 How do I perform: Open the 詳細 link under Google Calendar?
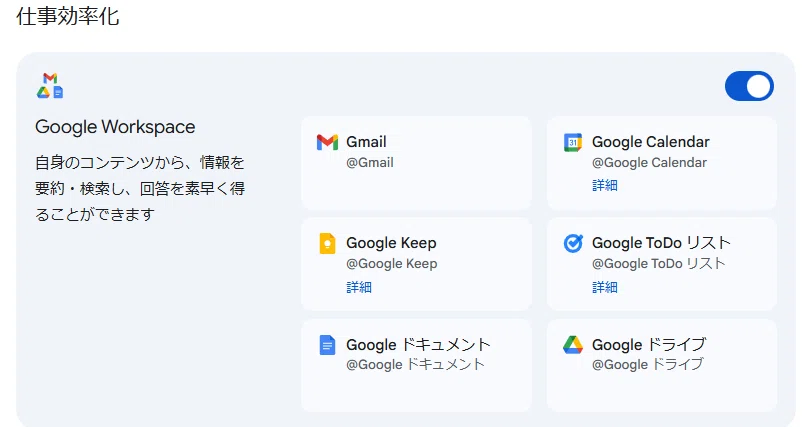605,185
